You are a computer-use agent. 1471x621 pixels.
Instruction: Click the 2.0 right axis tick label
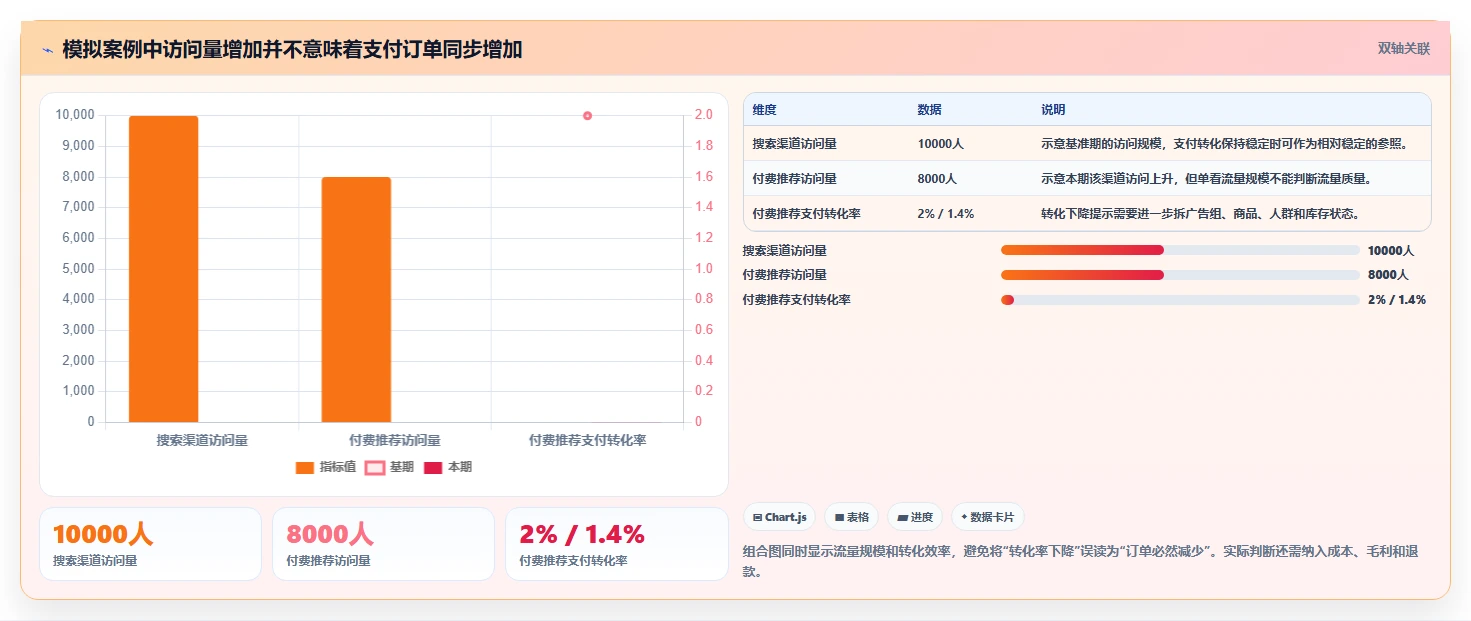click(x=704, y=115)
